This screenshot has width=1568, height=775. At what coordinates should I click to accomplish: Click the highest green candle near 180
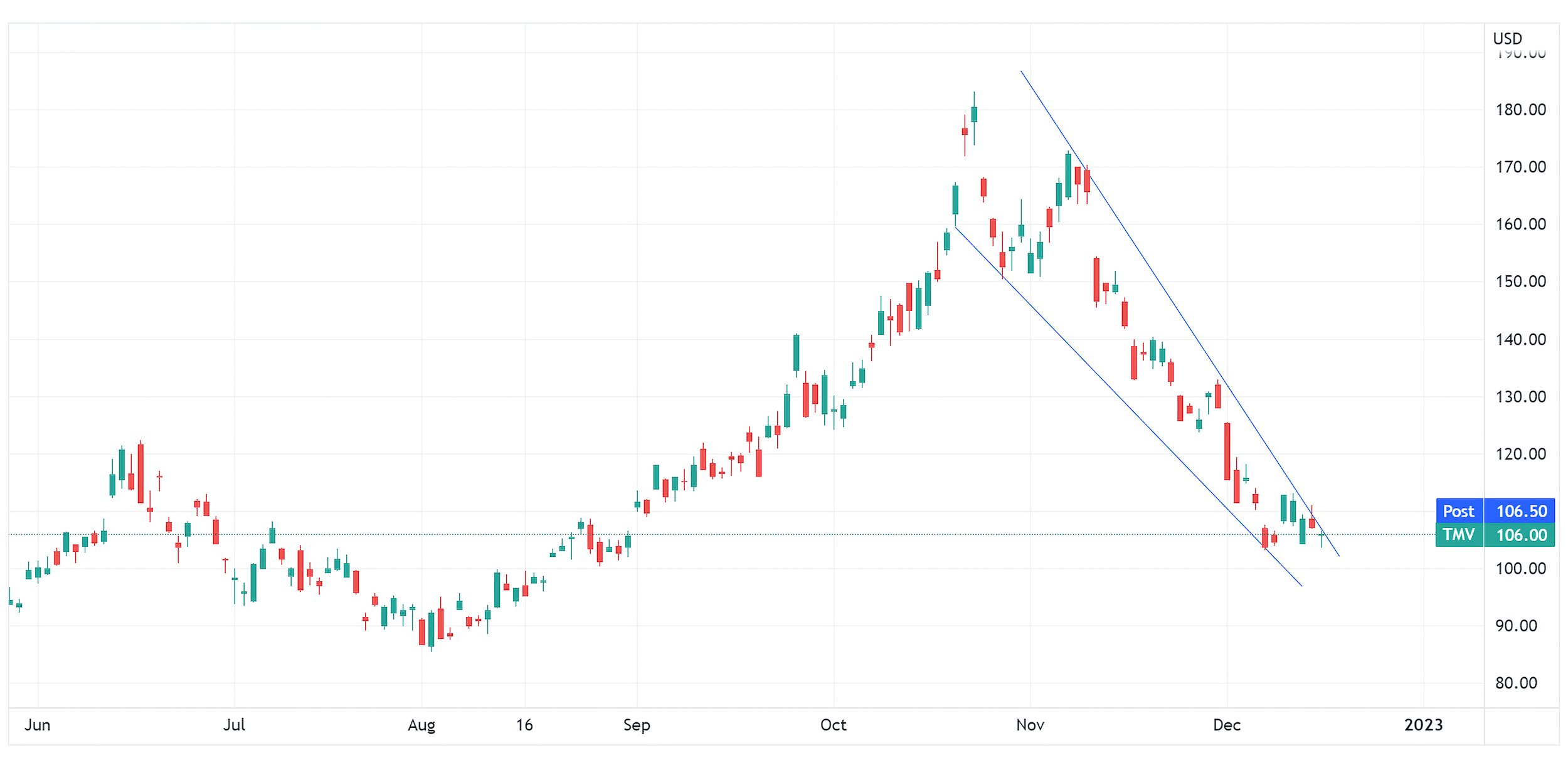(x=974, y=114)
